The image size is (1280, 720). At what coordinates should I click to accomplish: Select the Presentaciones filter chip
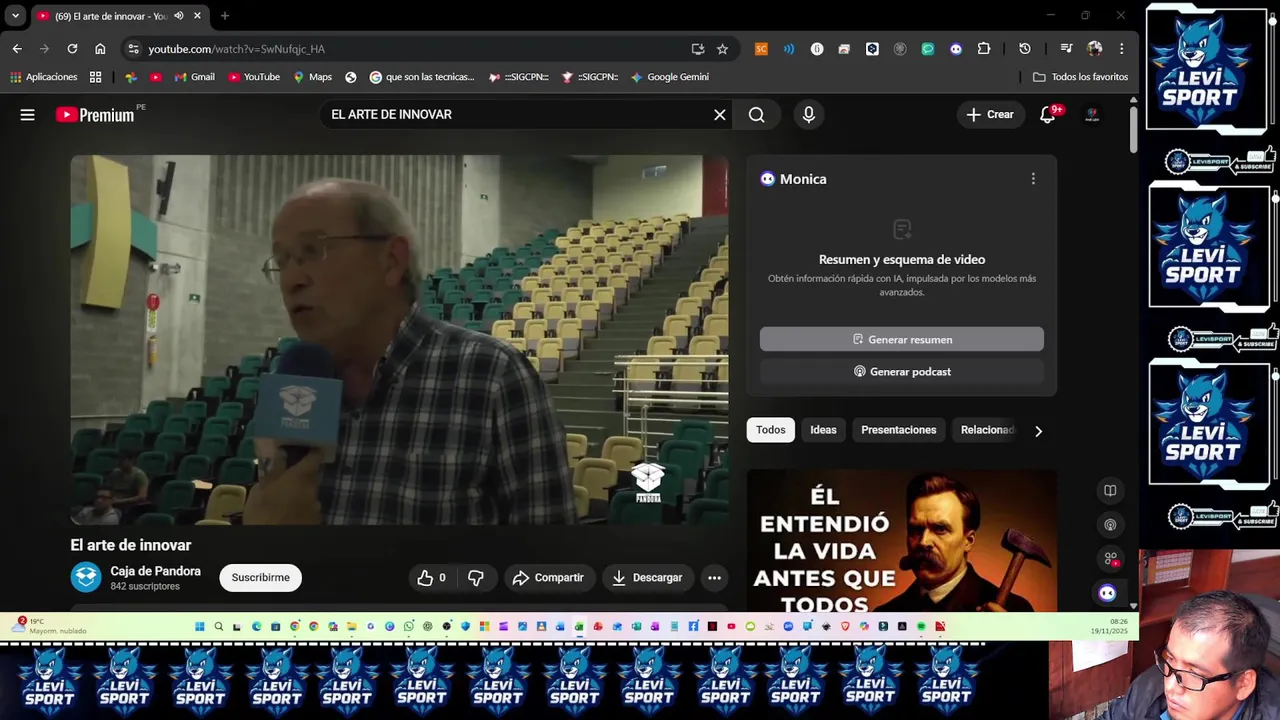(898, 430)
